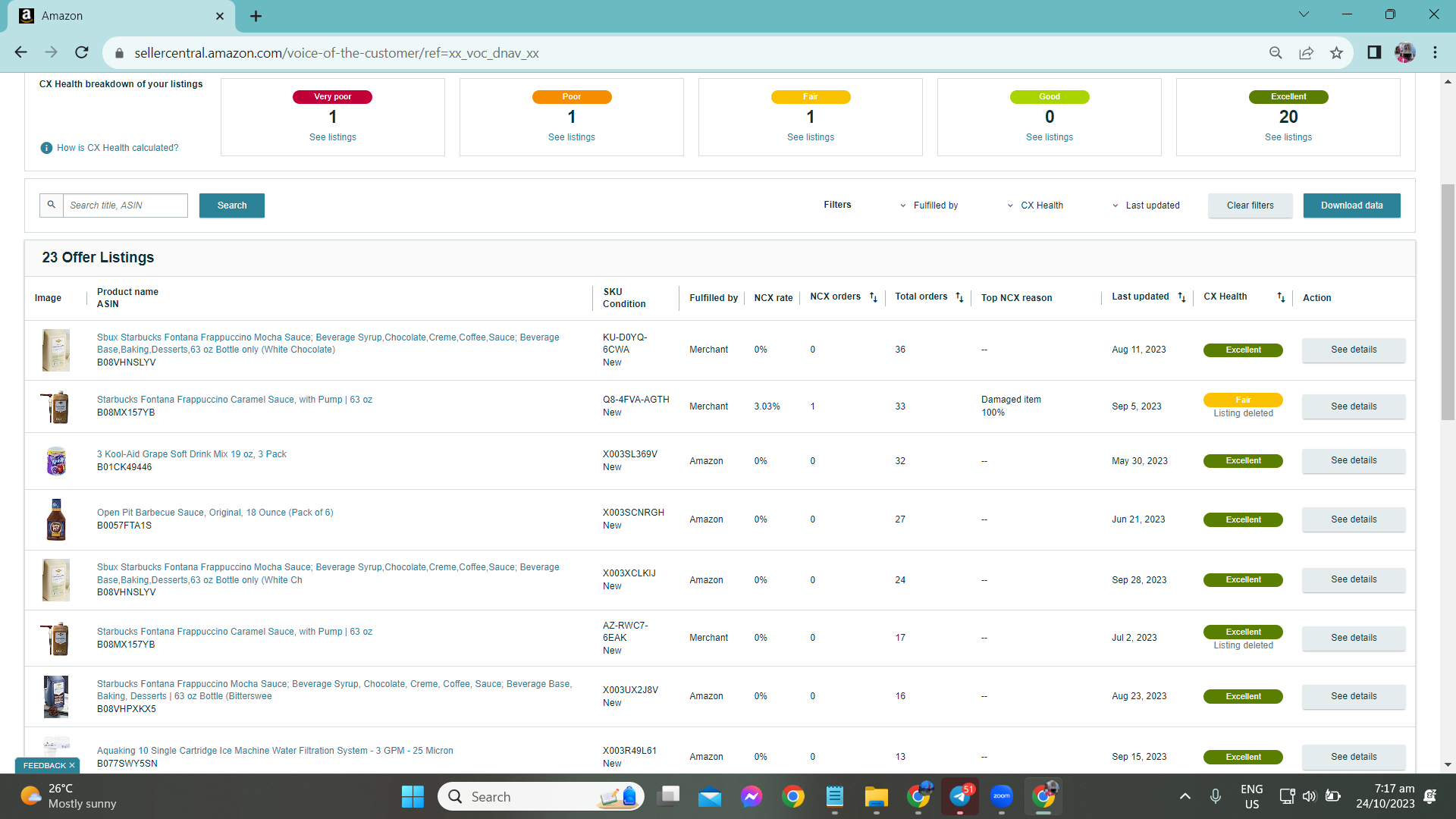
Task: Share this page via address bar icon
Action: pos(1306,52)
